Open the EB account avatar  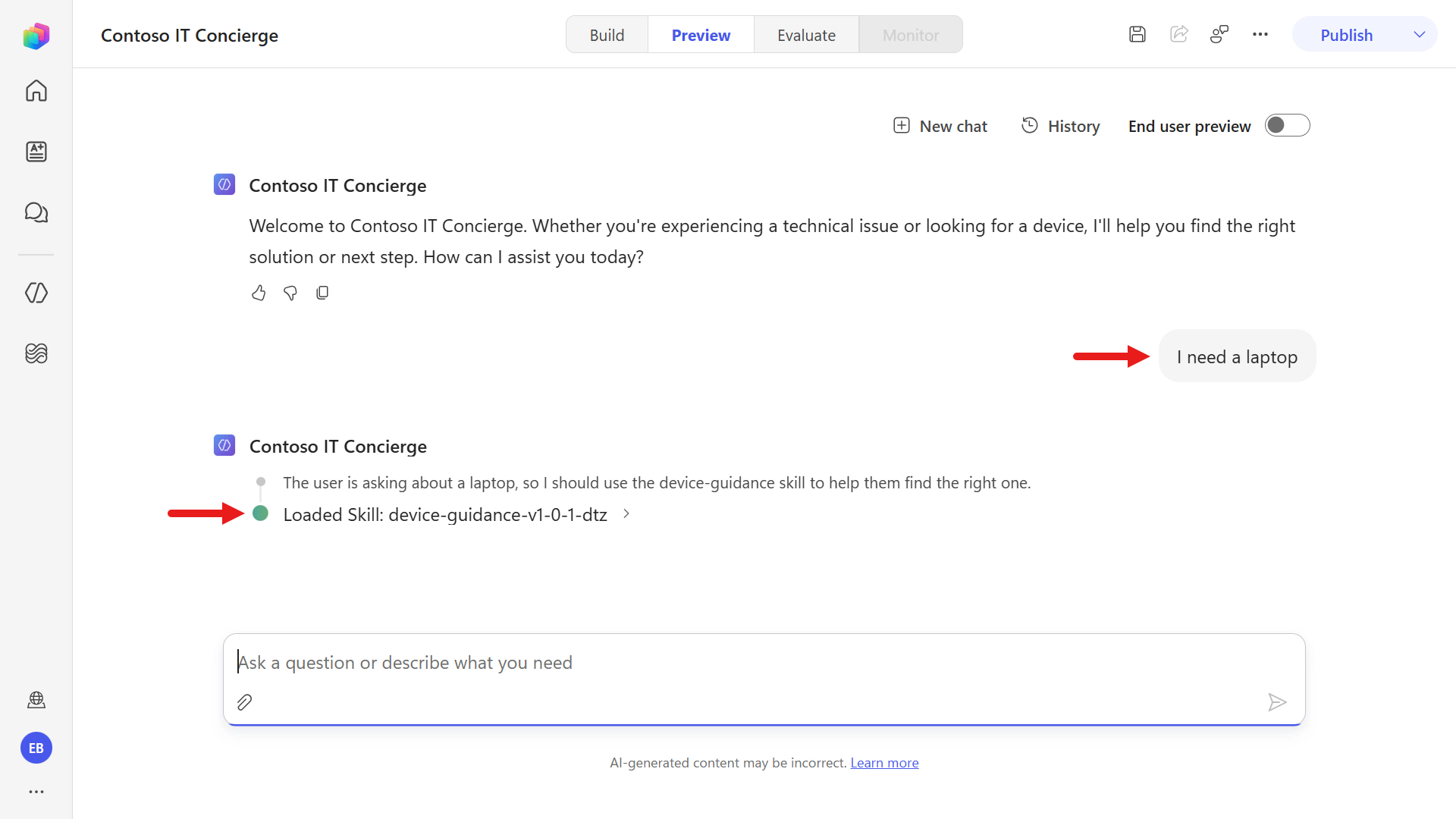tap(36, 748)
